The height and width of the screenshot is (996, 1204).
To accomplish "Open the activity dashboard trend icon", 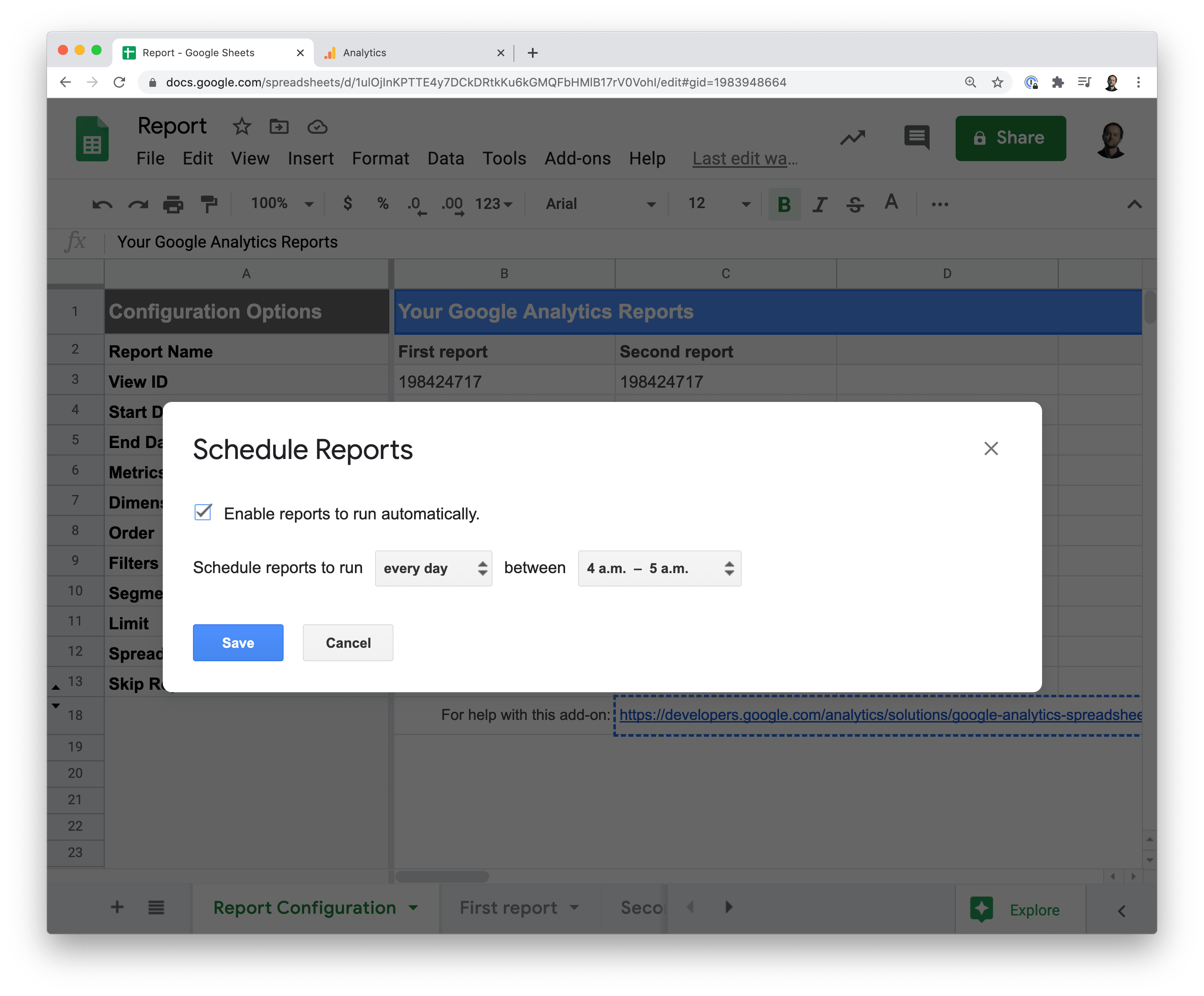I will tap(852, 138).
